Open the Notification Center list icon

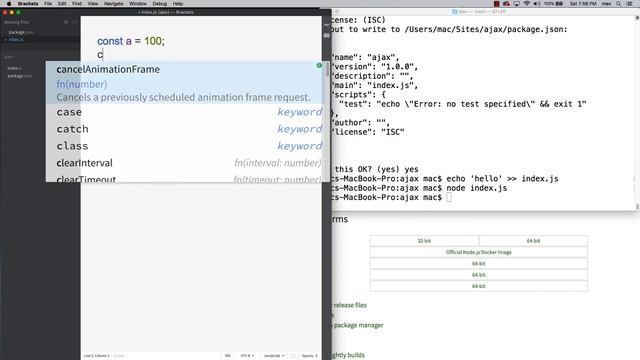point(629,4)
